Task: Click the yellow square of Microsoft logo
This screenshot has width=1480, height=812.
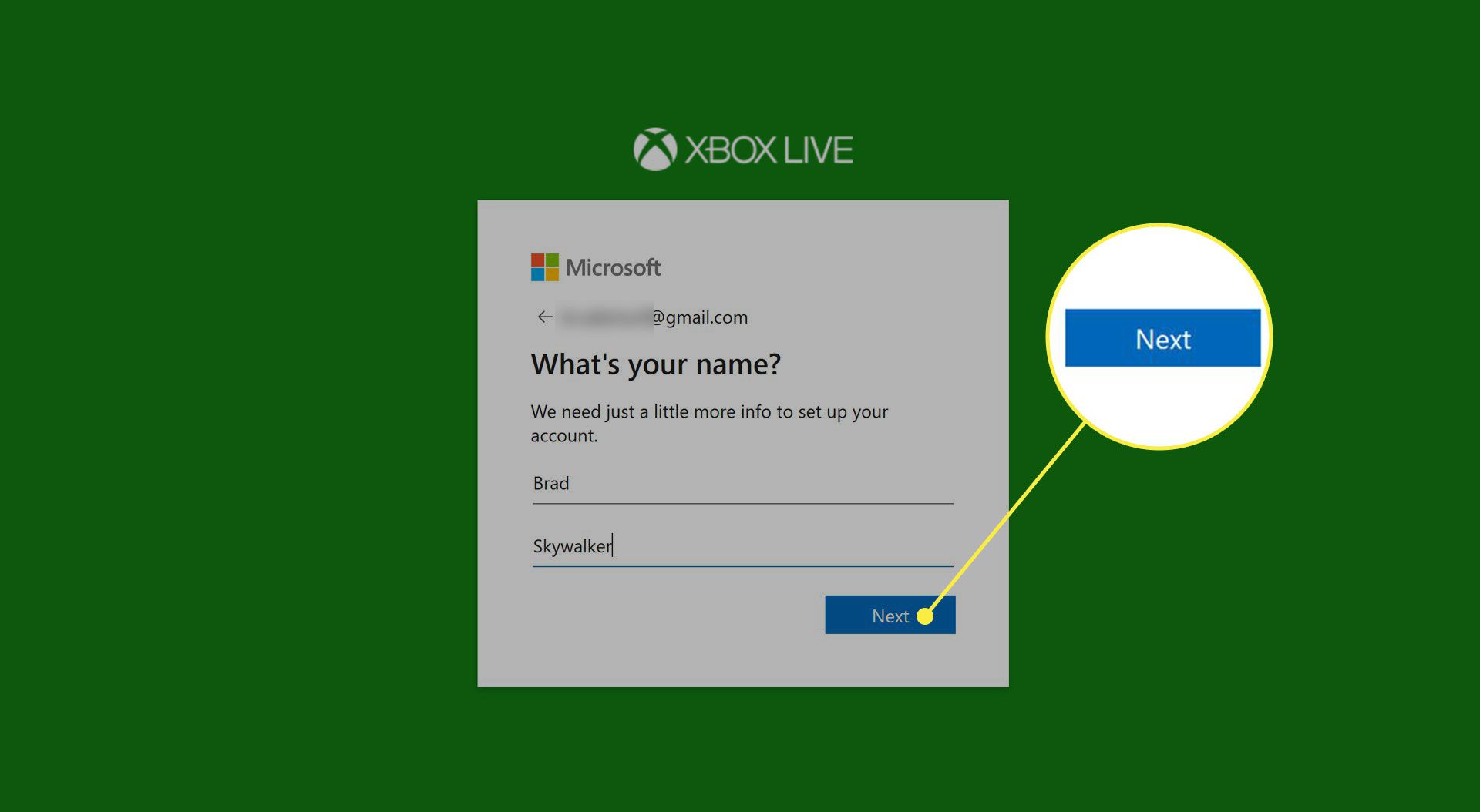Action: click(552, 274)
